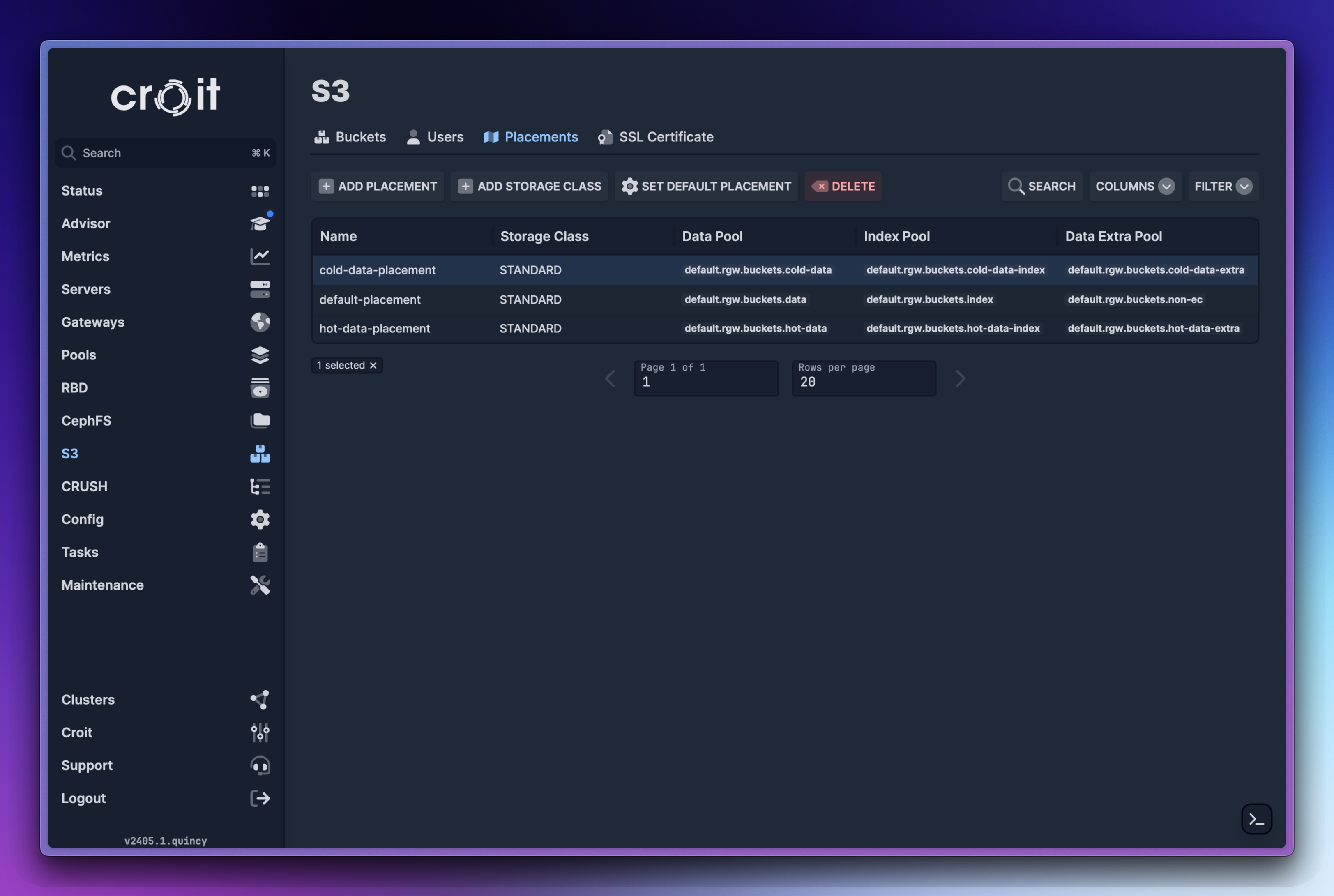The height and width of the screenshot is (896, 1334).
Task: Open the SSL Certificate tab
Action: tap(655, 137)
